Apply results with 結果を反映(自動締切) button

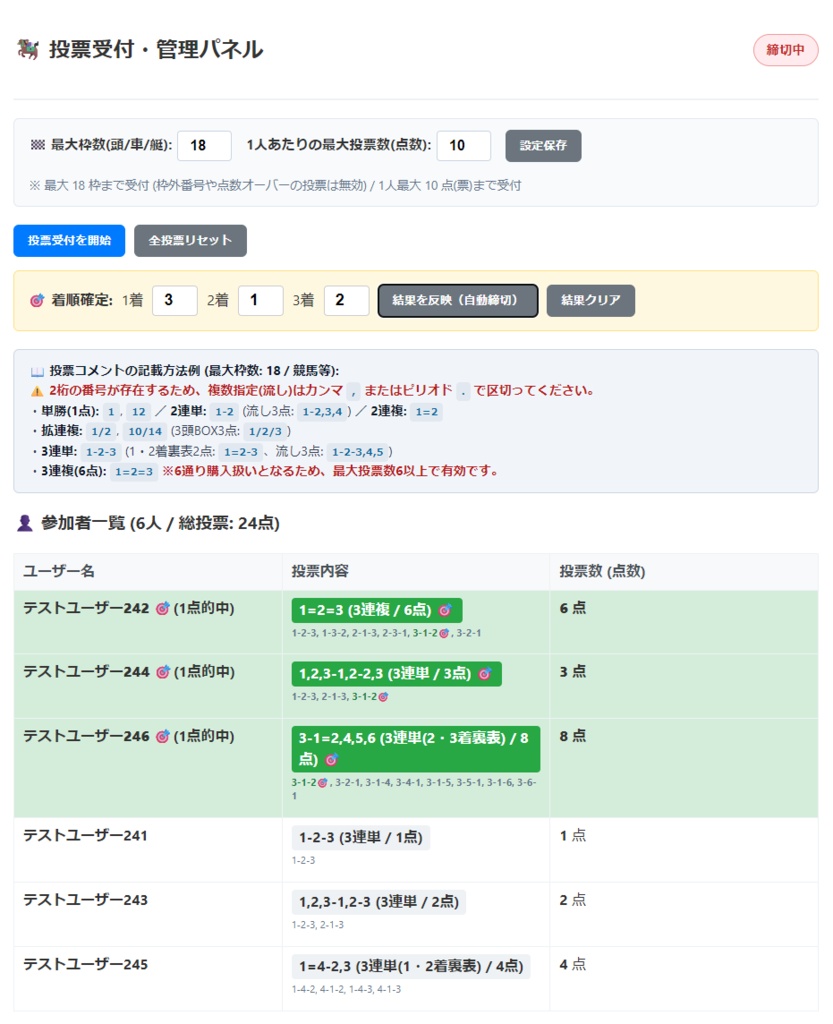[458, 300]
